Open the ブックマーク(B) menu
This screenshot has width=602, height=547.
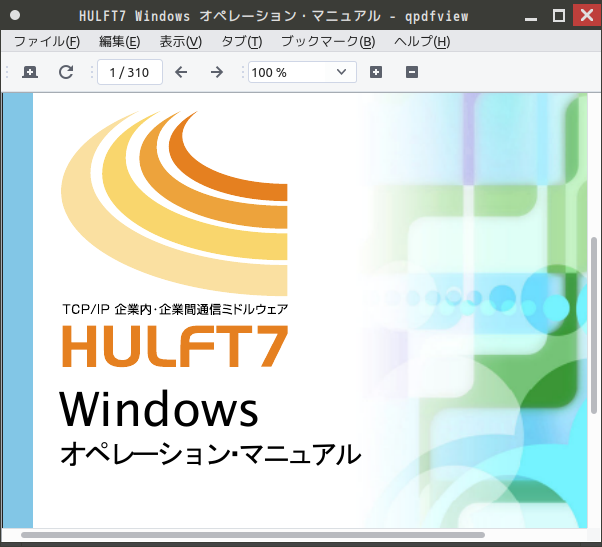[x=328, y=41]
